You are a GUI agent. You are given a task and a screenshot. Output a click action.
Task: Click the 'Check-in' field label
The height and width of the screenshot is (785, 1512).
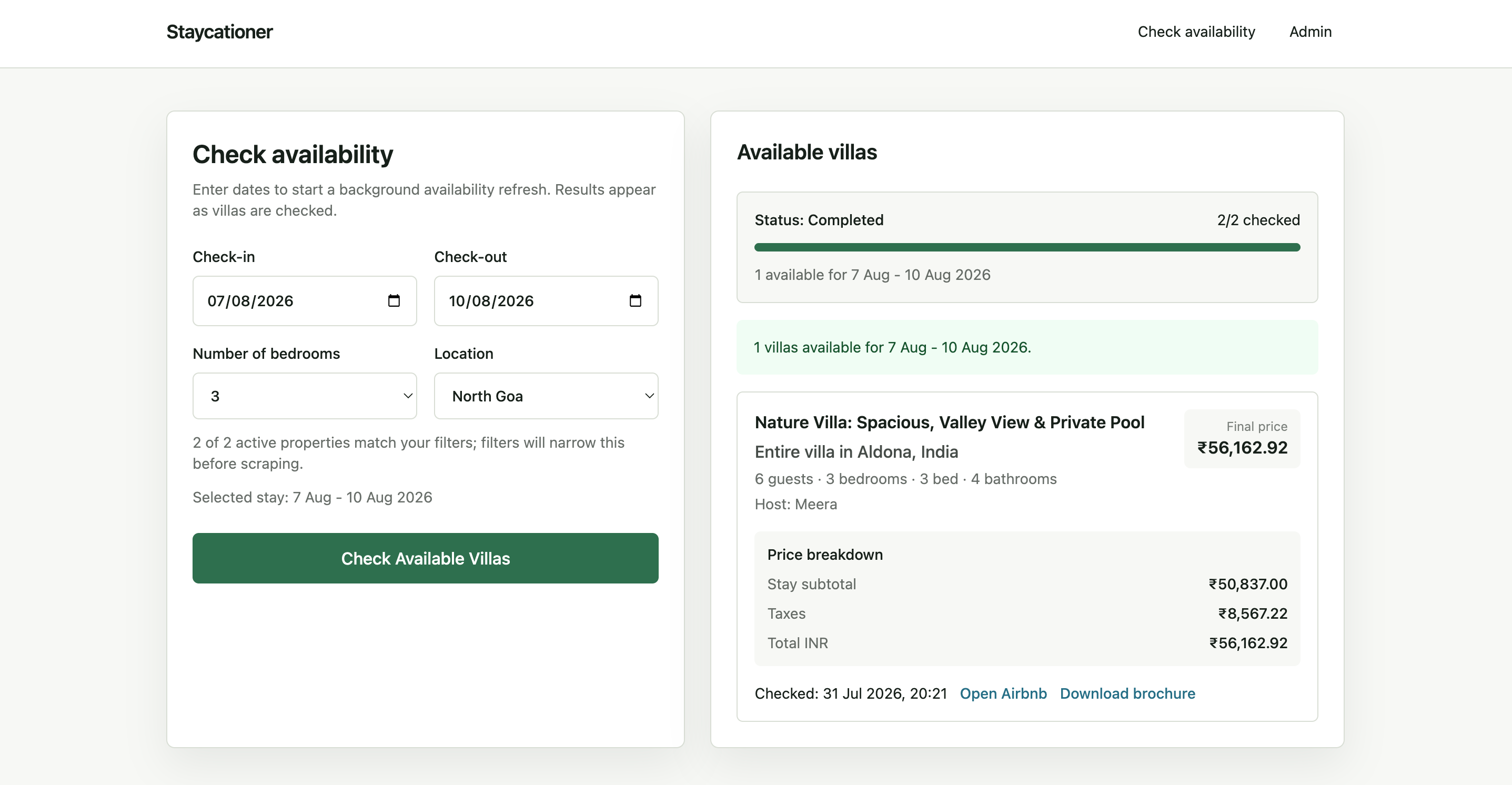[224, 257]
